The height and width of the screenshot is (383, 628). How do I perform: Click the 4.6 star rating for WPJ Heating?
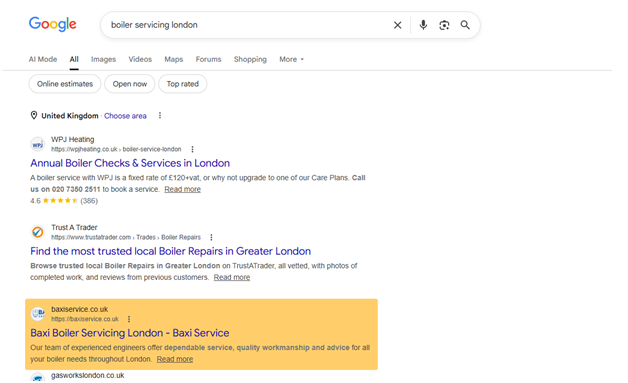(x=64, y=201)
